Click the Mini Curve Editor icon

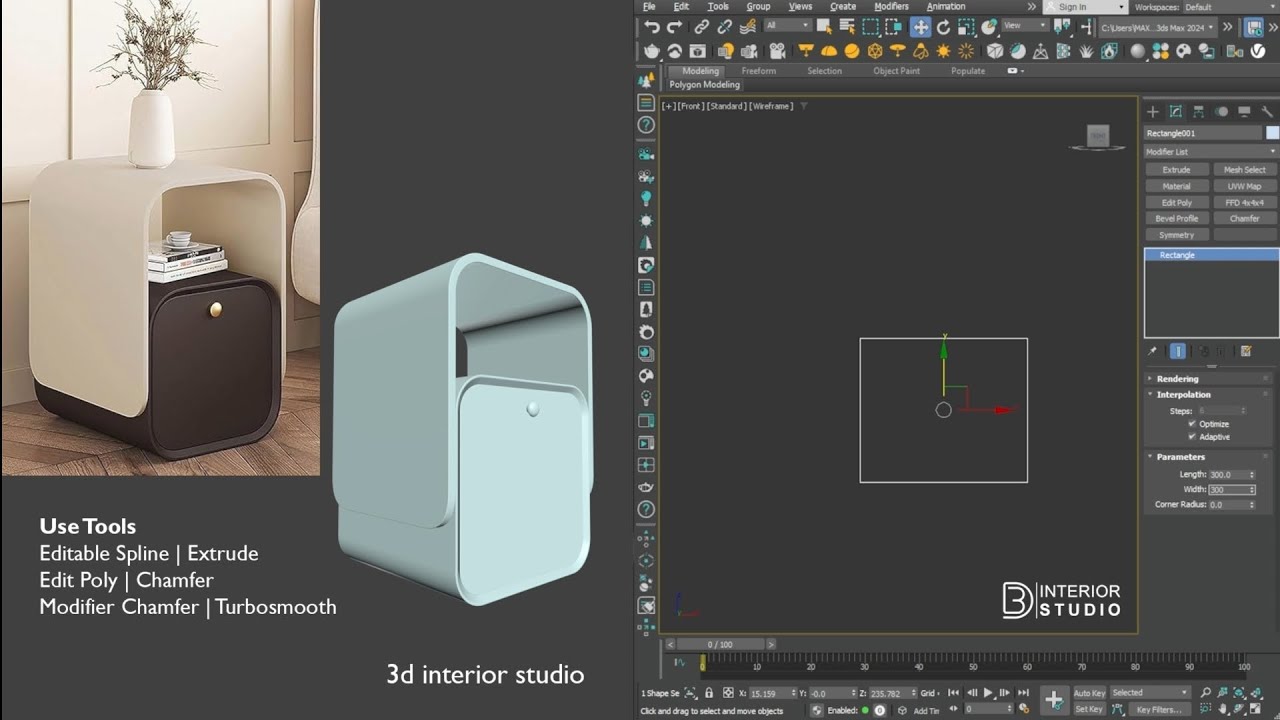click(x=679, y=661)
